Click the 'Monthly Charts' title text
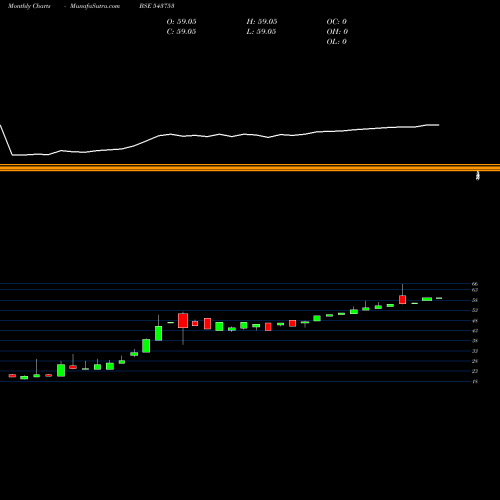Image resolution: width=500 pixels, height=500 pixels. click(29, 6)
